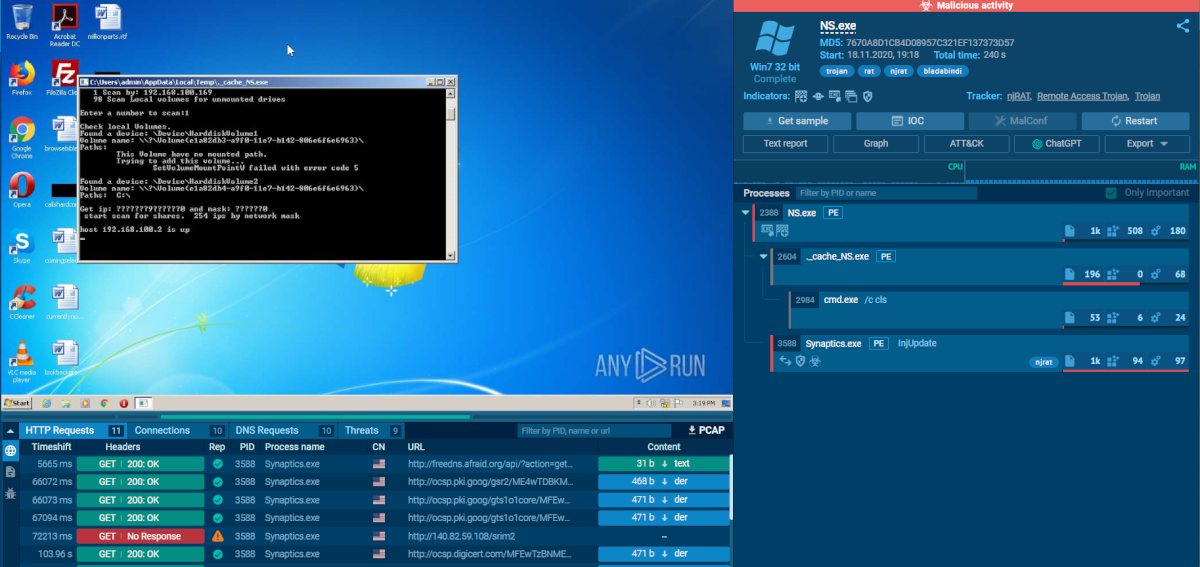Image resolution: width=1200 pixels, height=567 pixels.
Task: Select the cmd.exe process row
Action: click(991, 309)
